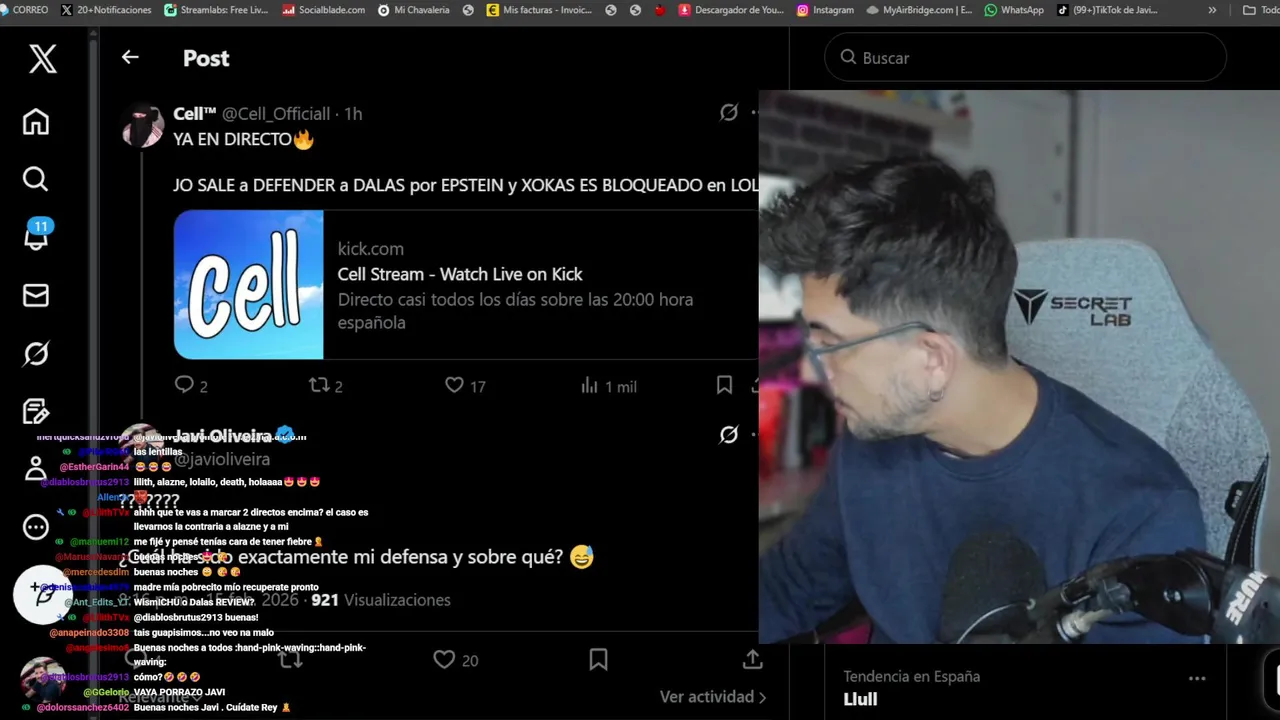Image resolution: width=1280 pixels, height=720 pixels.
Task: Open the Streamlabs bookmark
Action: click(216, 10)
